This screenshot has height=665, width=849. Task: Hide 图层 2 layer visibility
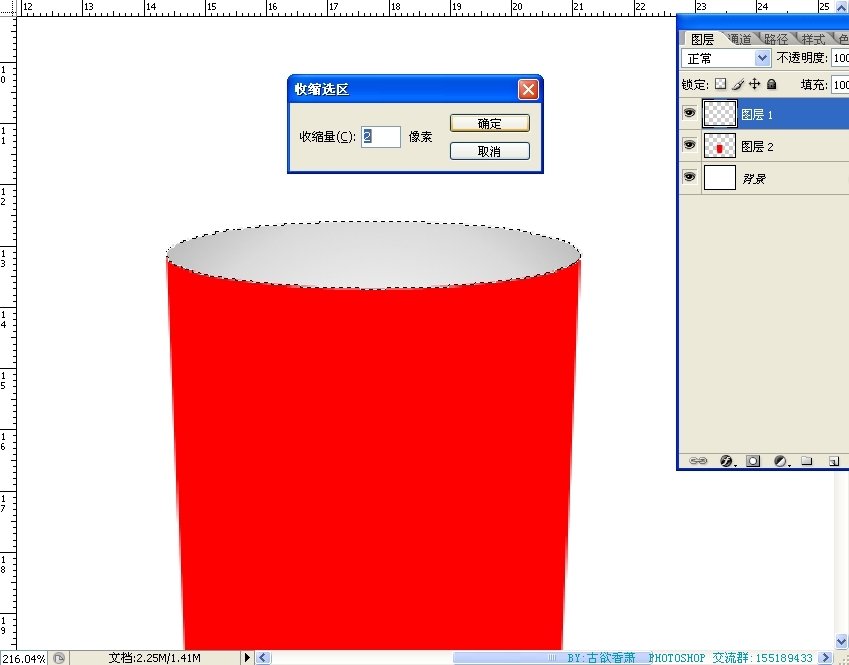pyautogui.click(x=689, y=146)
